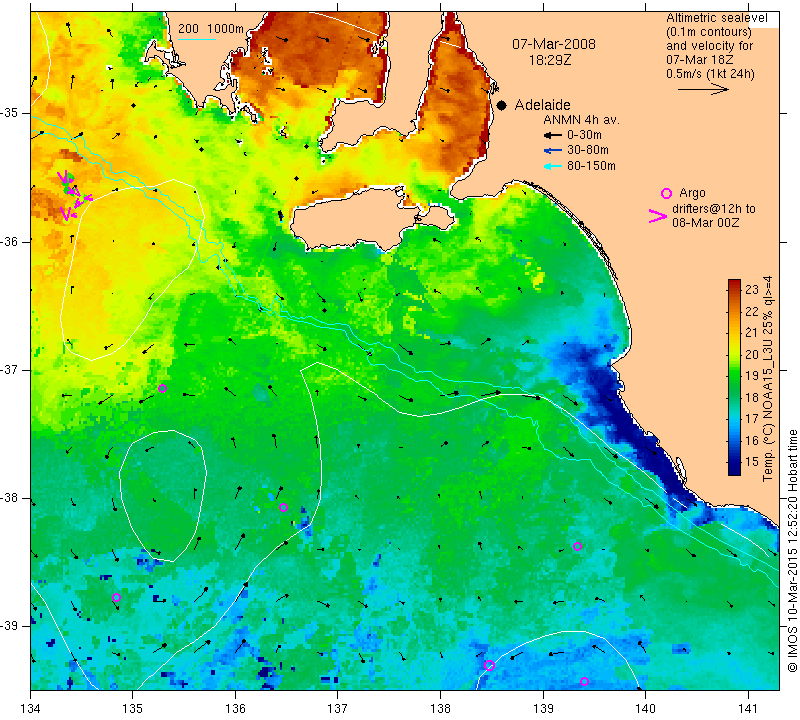
Task: Click the Adelaide label
Action: click(542, 105)
